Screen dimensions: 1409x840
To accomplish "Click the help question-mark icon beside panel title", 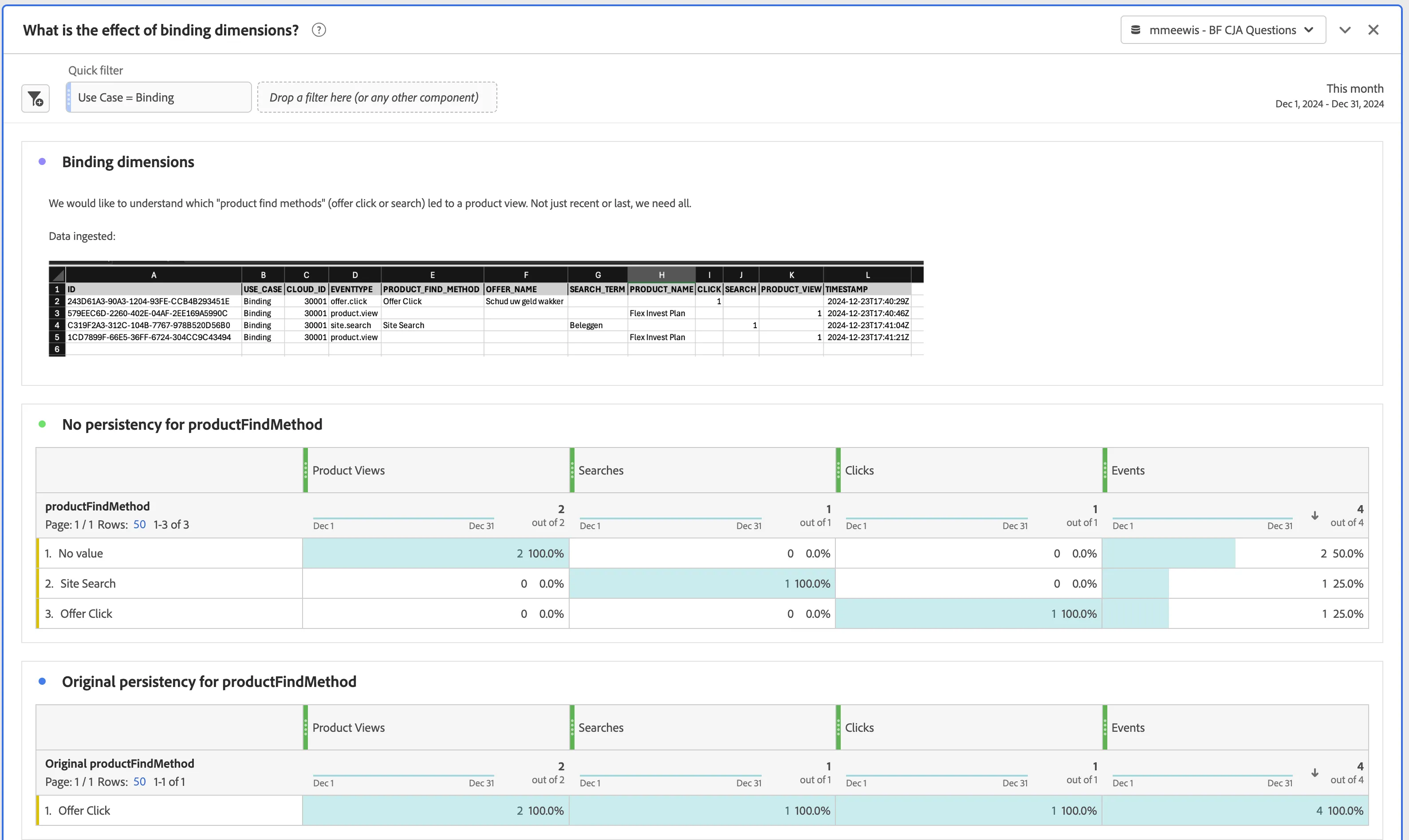I will [x=319, y=30].
